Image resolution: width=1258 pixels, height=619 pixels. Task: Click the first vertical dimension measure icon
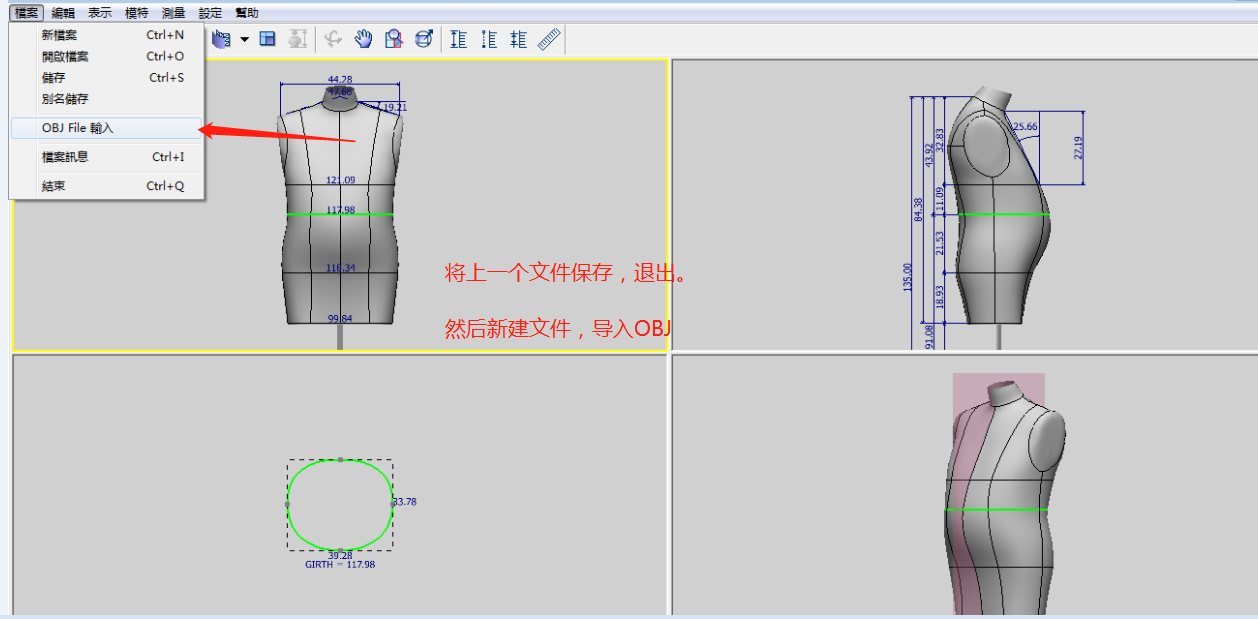[459, 39]
